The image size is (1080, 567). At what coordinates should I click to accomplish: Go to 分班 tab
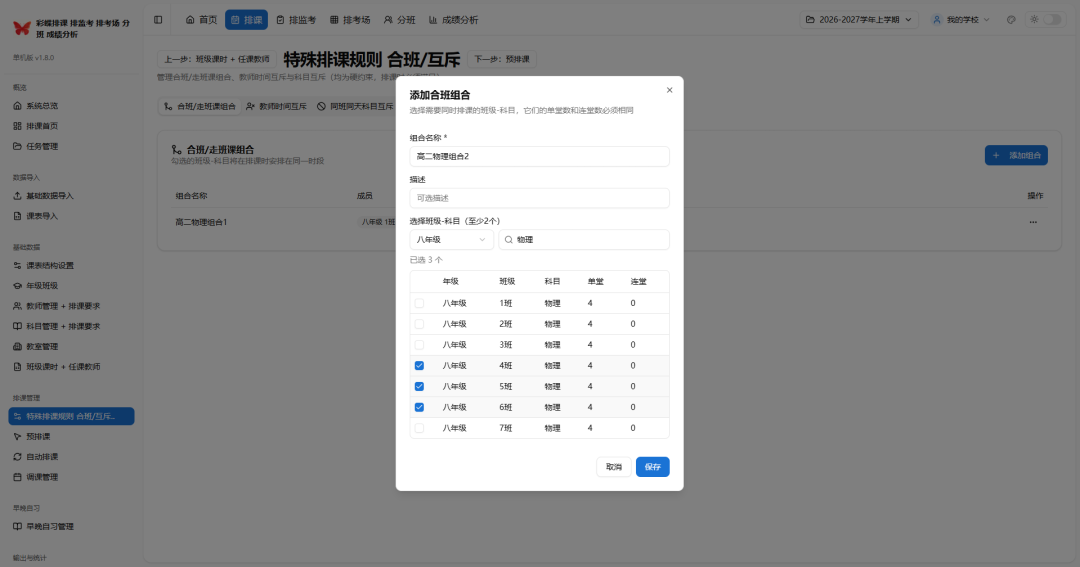(399, 20)
